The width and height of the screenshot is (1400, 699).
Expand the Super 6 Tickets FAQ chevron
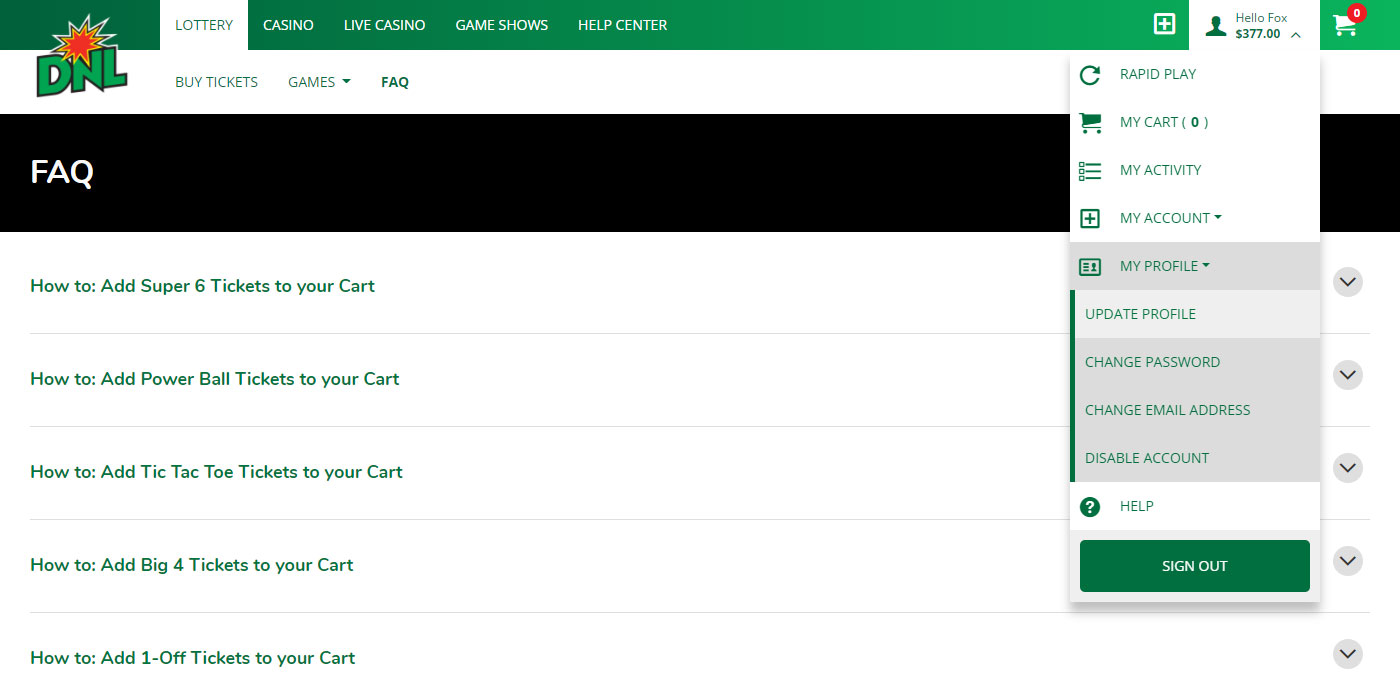1348,282
